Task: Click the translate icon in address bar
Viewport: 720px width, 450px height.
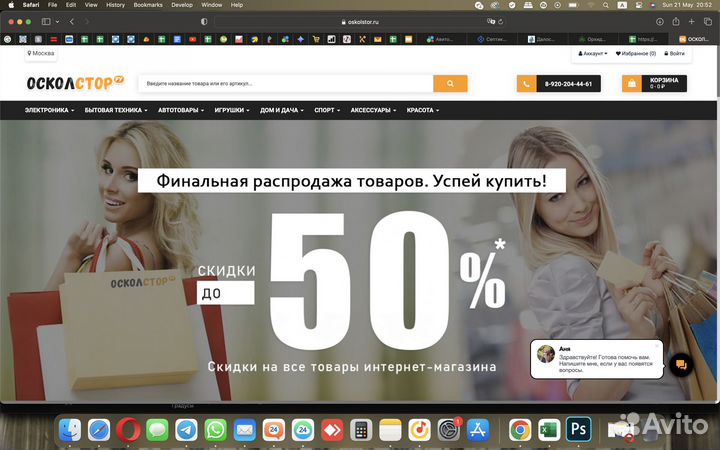Action: click(x=491, y=22)
